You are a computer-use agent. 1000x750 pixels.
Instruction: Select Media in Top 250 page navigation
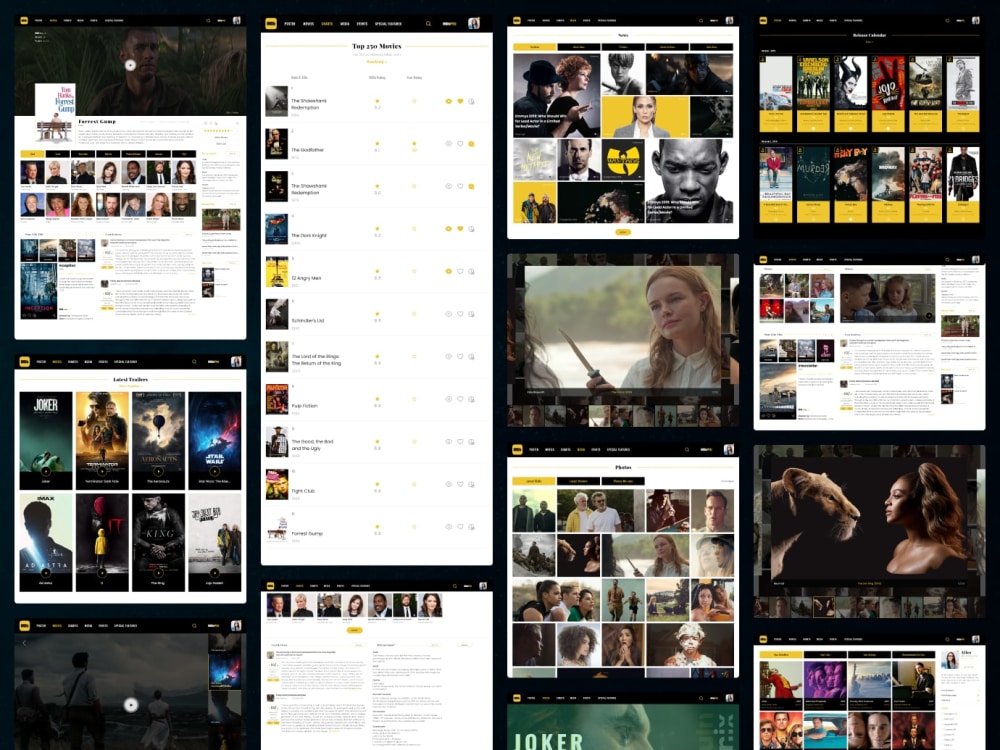pyautogui.click(x=345, y=24)
